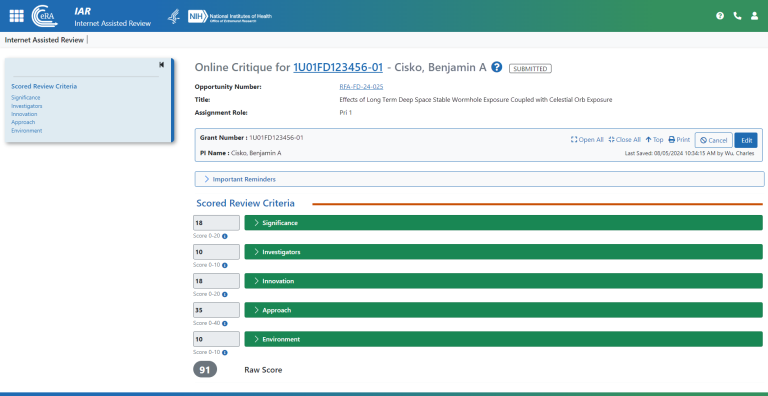Click 'Raw Score' label
This screenshot has width=768, height=396.
tap(263, 370)
